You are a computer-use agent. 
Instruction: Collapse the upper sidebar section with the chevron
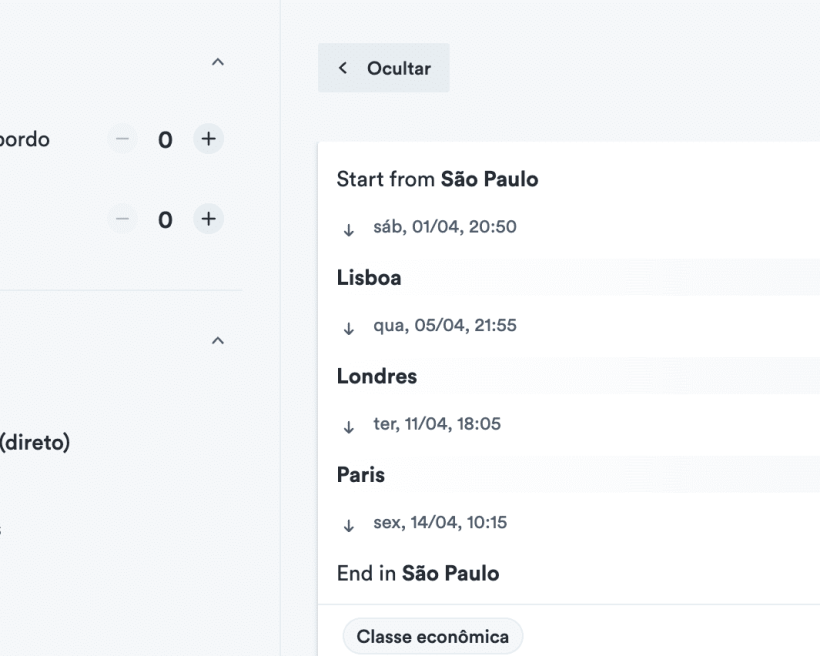[x=218, y=63]
